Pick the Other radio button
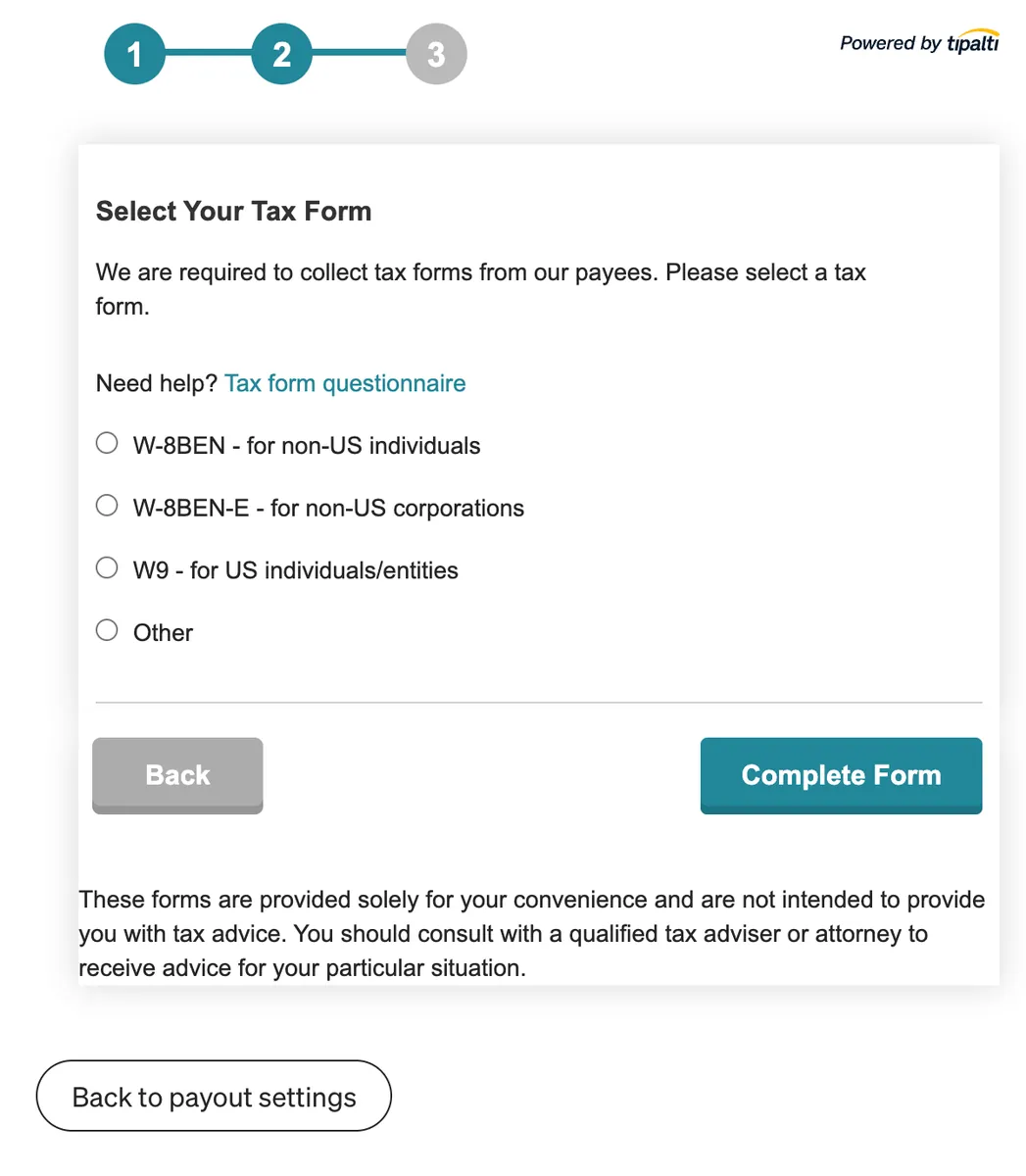This screenshot has height=1176, width=1026. pyautogui.click(x=107, y=630)
